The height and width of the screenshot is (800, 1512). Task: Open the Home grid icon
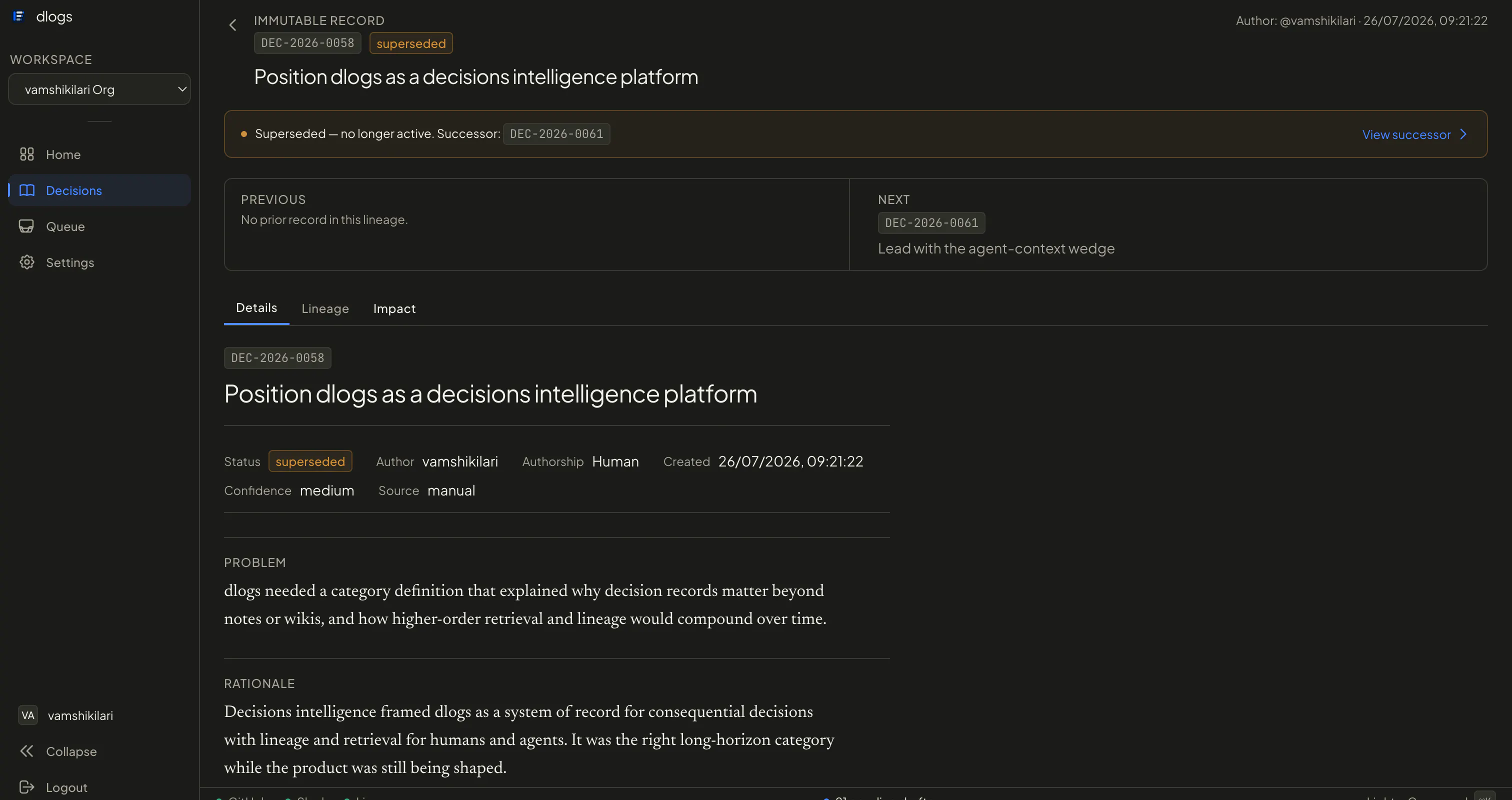tap(27, 154)
